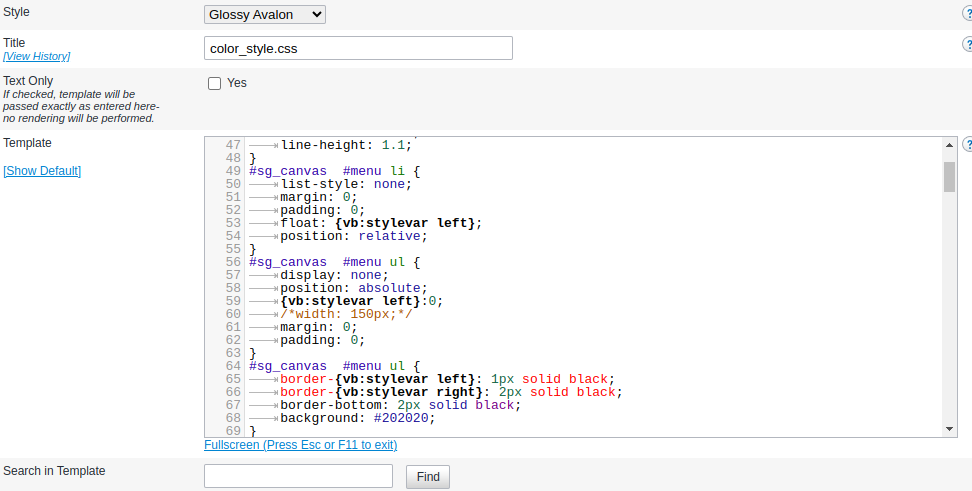The height and width of the screenshot is (491, 972).
Task: Click the template editor scrollbar thumb
Action: [x=949, y=177]
